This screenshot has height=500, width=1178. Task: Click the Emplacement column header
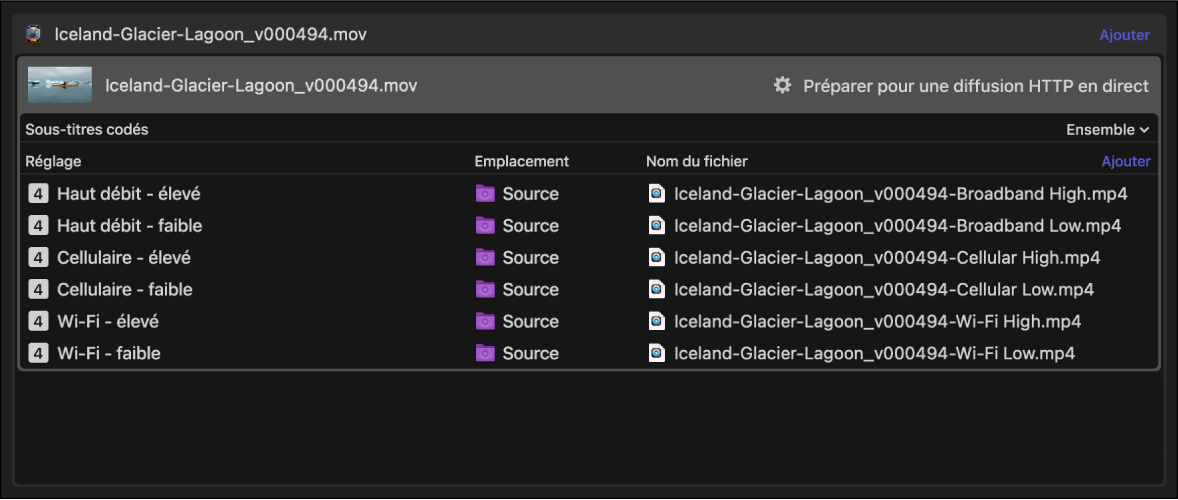click(521, 162)
